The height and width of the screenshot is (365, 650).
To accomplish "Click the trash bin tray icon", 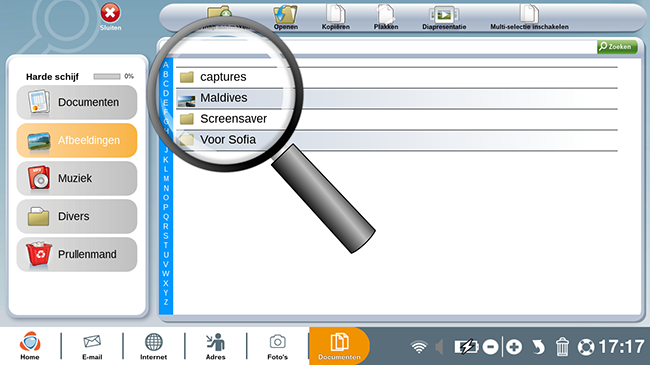I will click(562, 346).
